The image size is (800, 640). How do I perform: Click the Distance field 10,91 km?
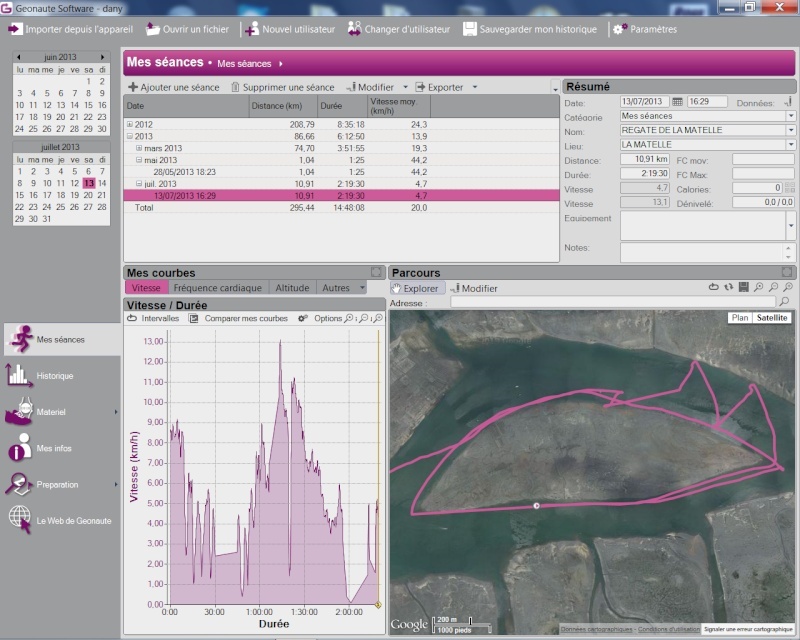point(644,159)
